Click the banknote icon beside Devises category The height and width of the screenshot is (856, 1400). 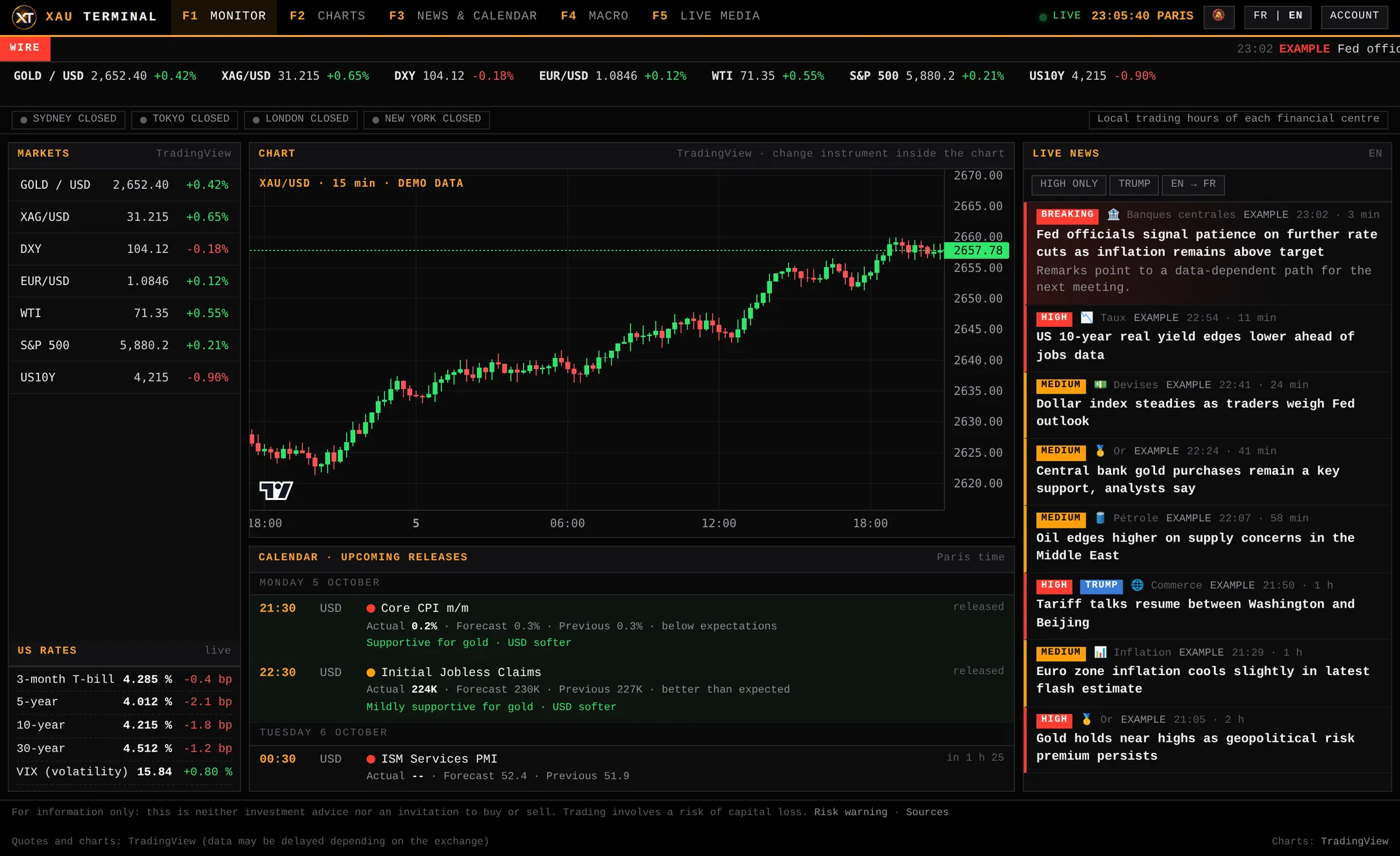(x=1101, y=385)
